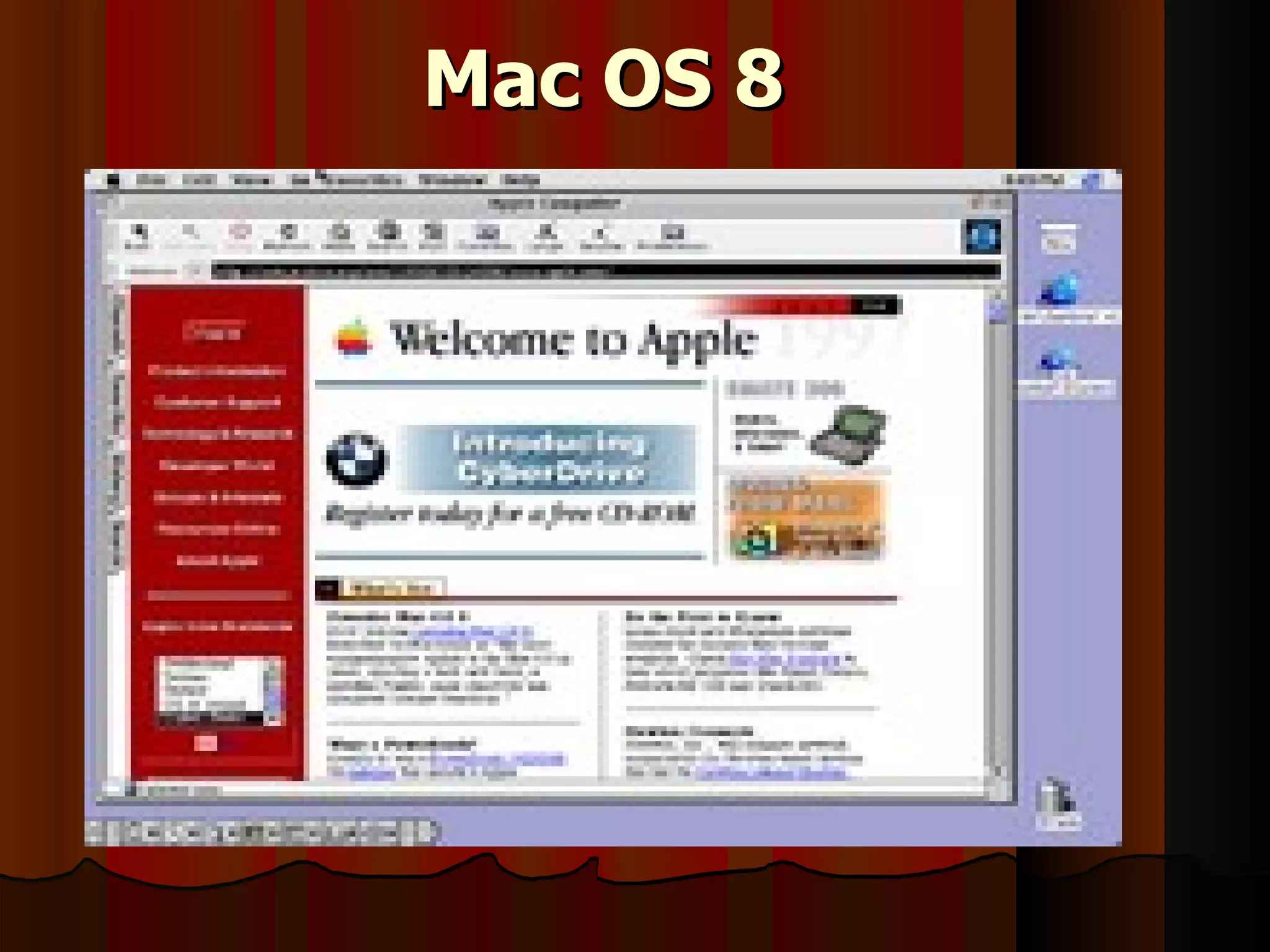Image resolution: width=1270 pixels, height=952 pixels.
Task: Click the Larger text toolbar button
Action: (546, 237)
